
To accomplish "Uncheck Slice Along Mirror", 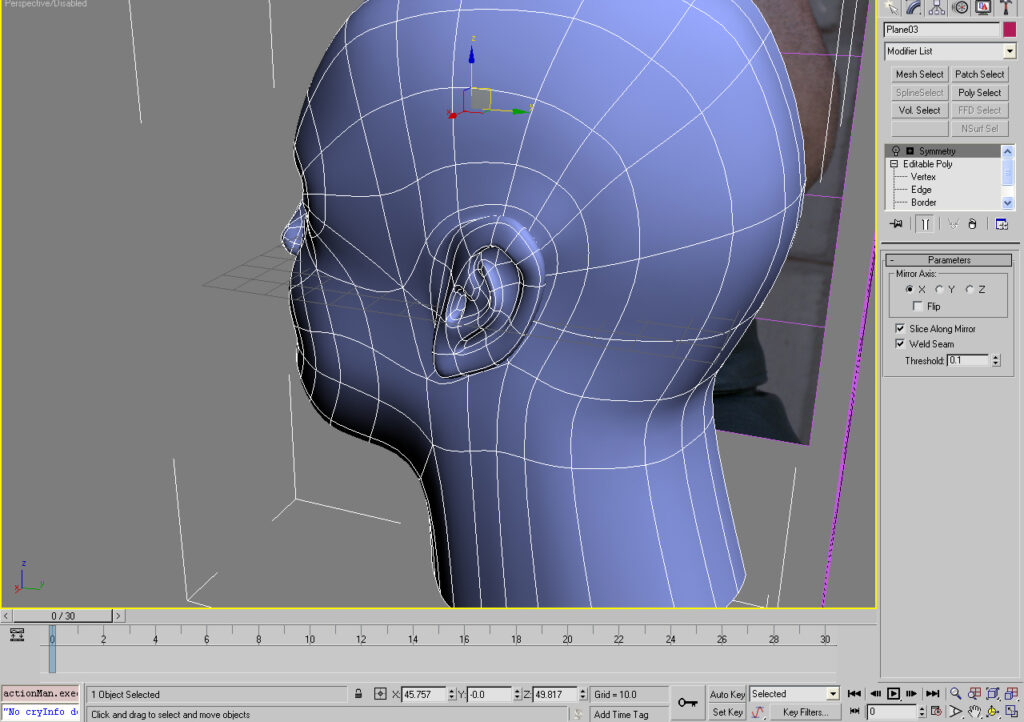I will click(900, 328).
